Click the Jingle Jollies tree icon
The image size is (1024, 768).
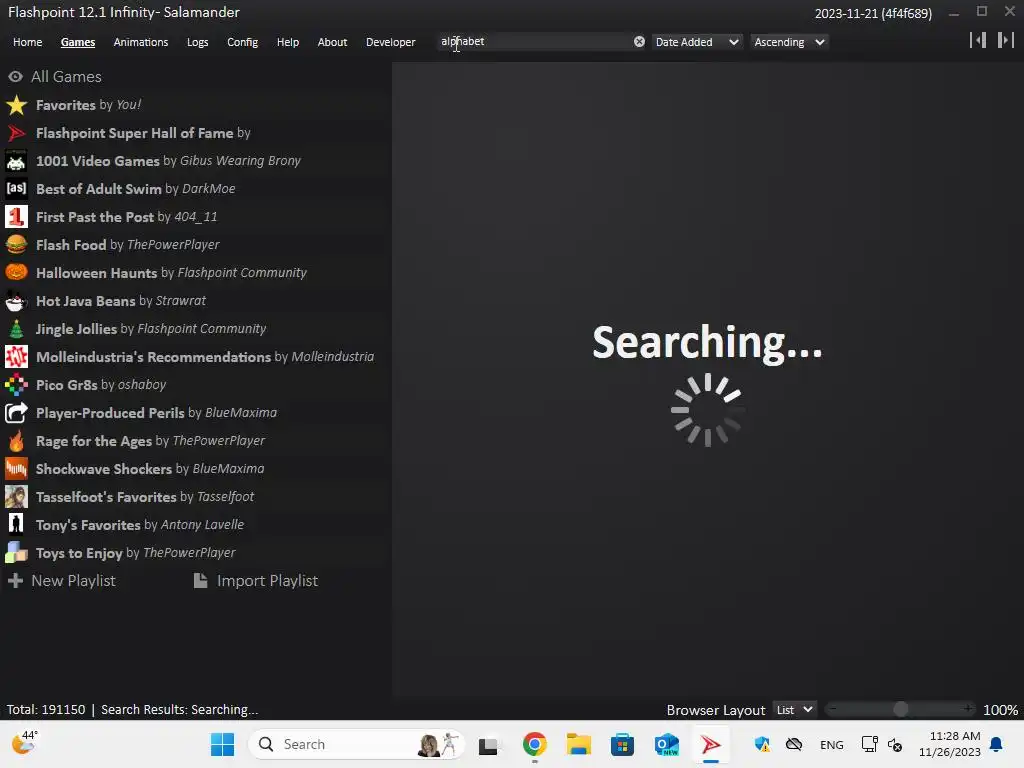[x=16, y=329]
